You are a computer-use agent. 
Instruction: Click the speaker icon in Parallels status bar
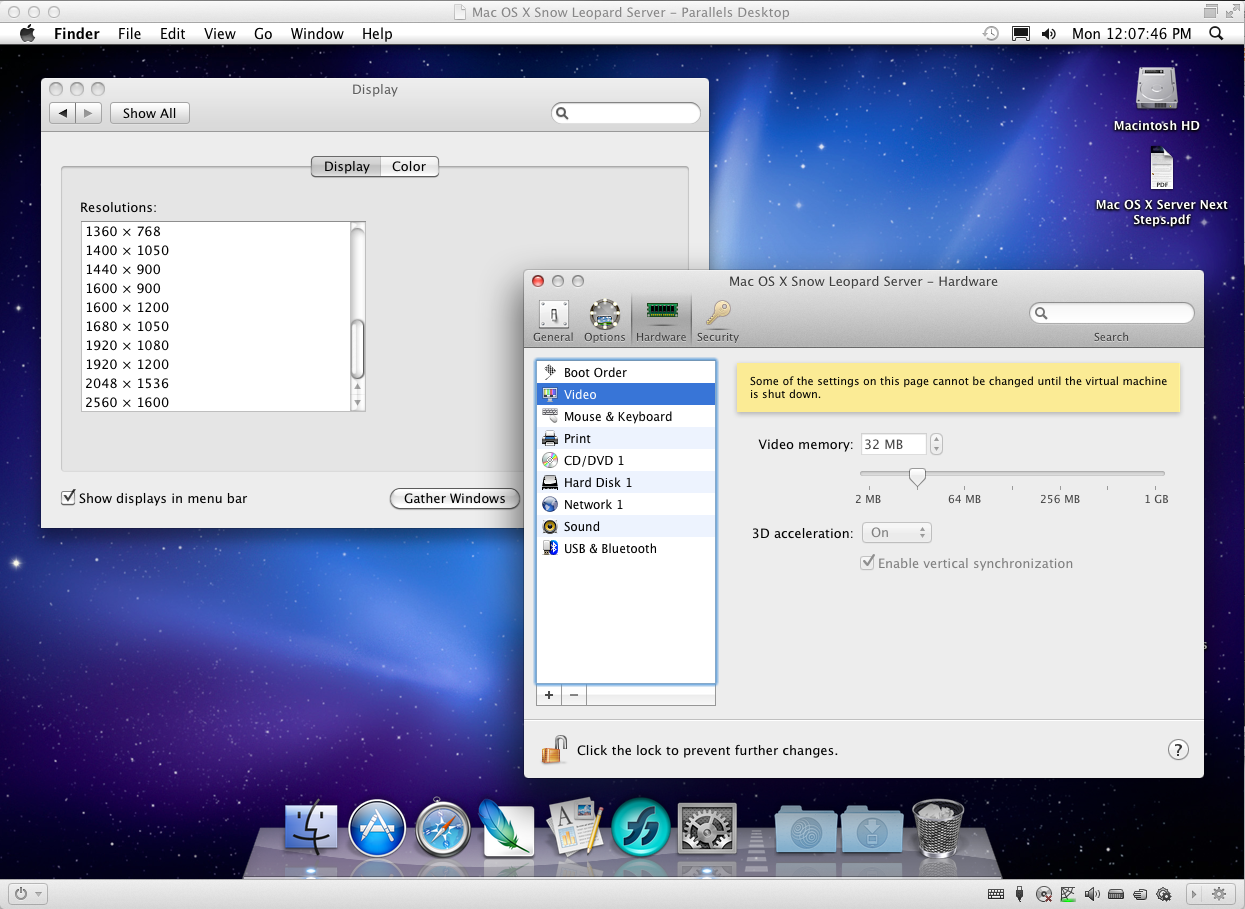point(1092,894)
